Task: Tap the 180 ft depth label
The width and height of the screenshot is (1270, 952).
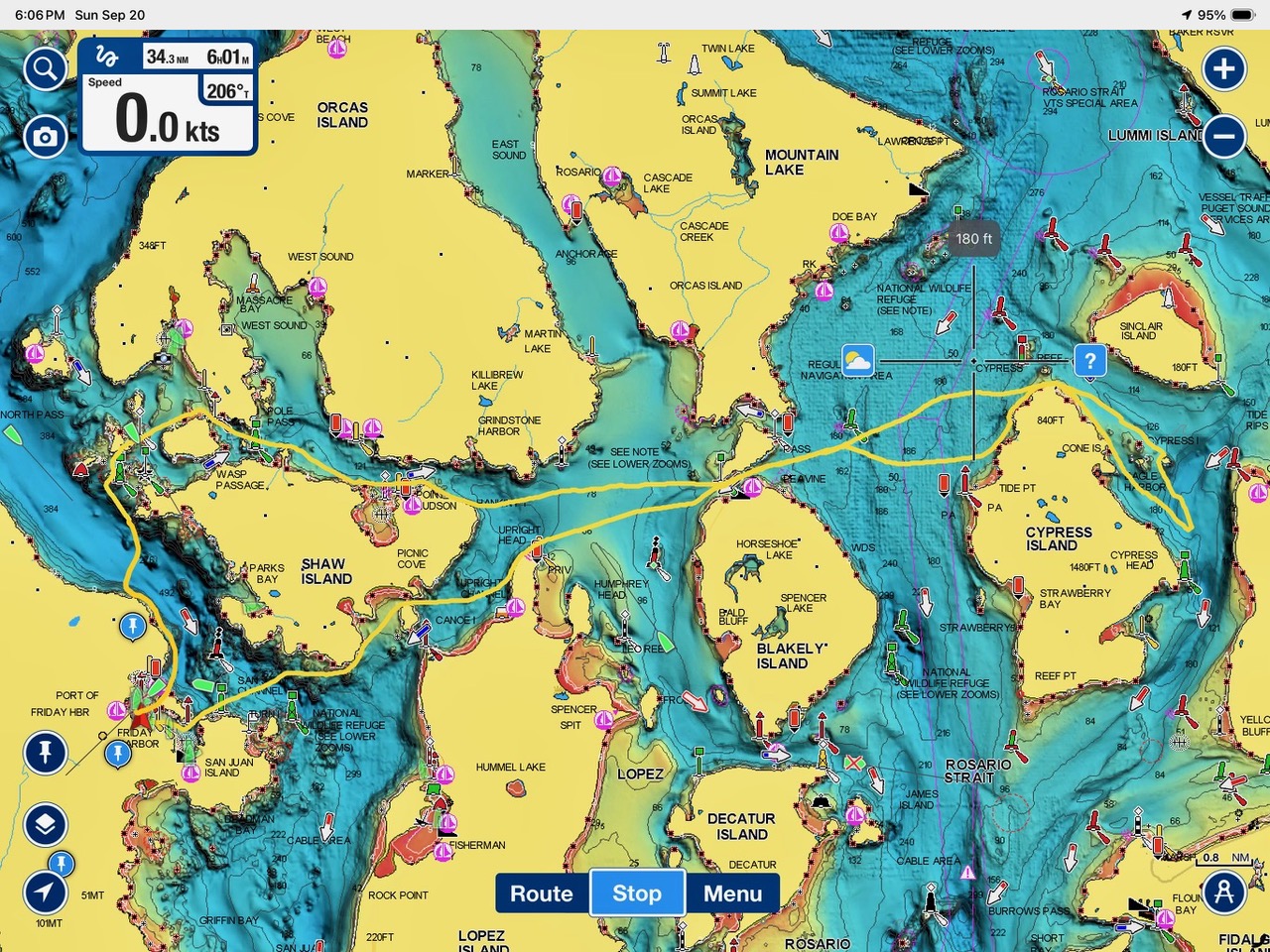Action: pos(974,239)
